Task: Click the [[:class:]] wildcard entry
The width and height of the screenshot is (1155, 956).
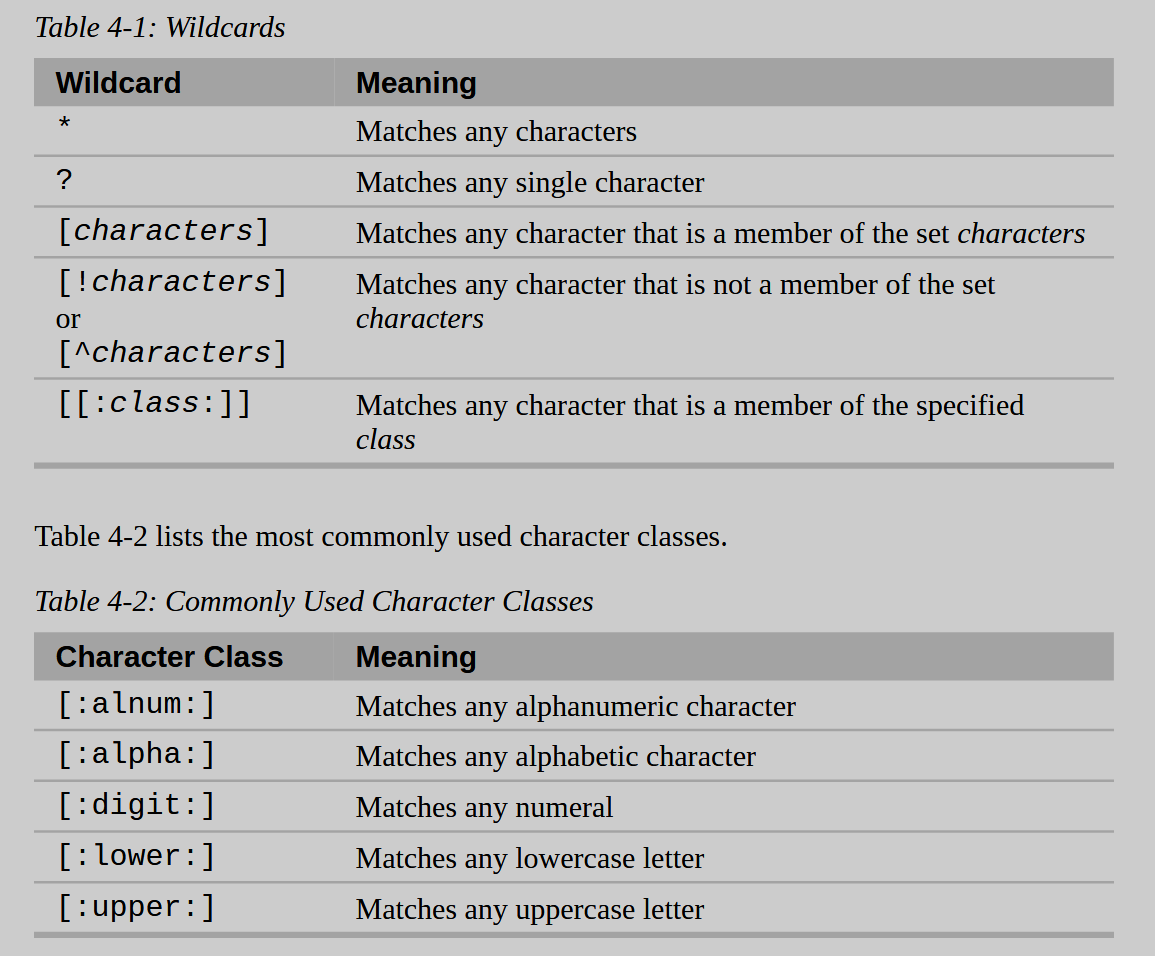Action: (x=154, y=403)
